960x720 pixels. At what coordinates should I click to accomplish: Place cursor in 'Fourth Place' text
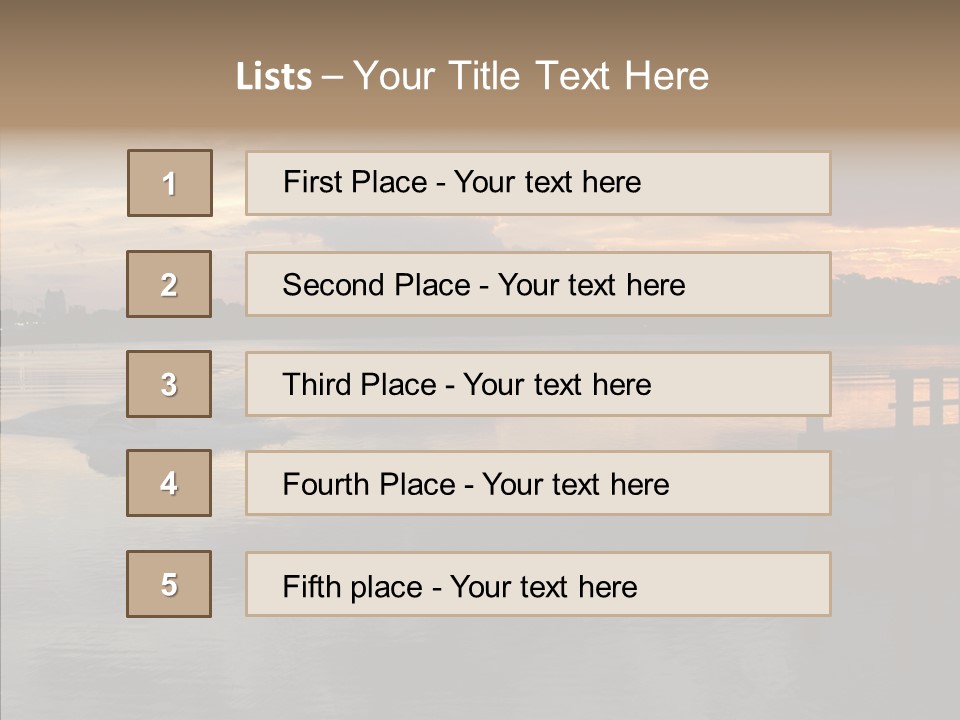(369, 484)
